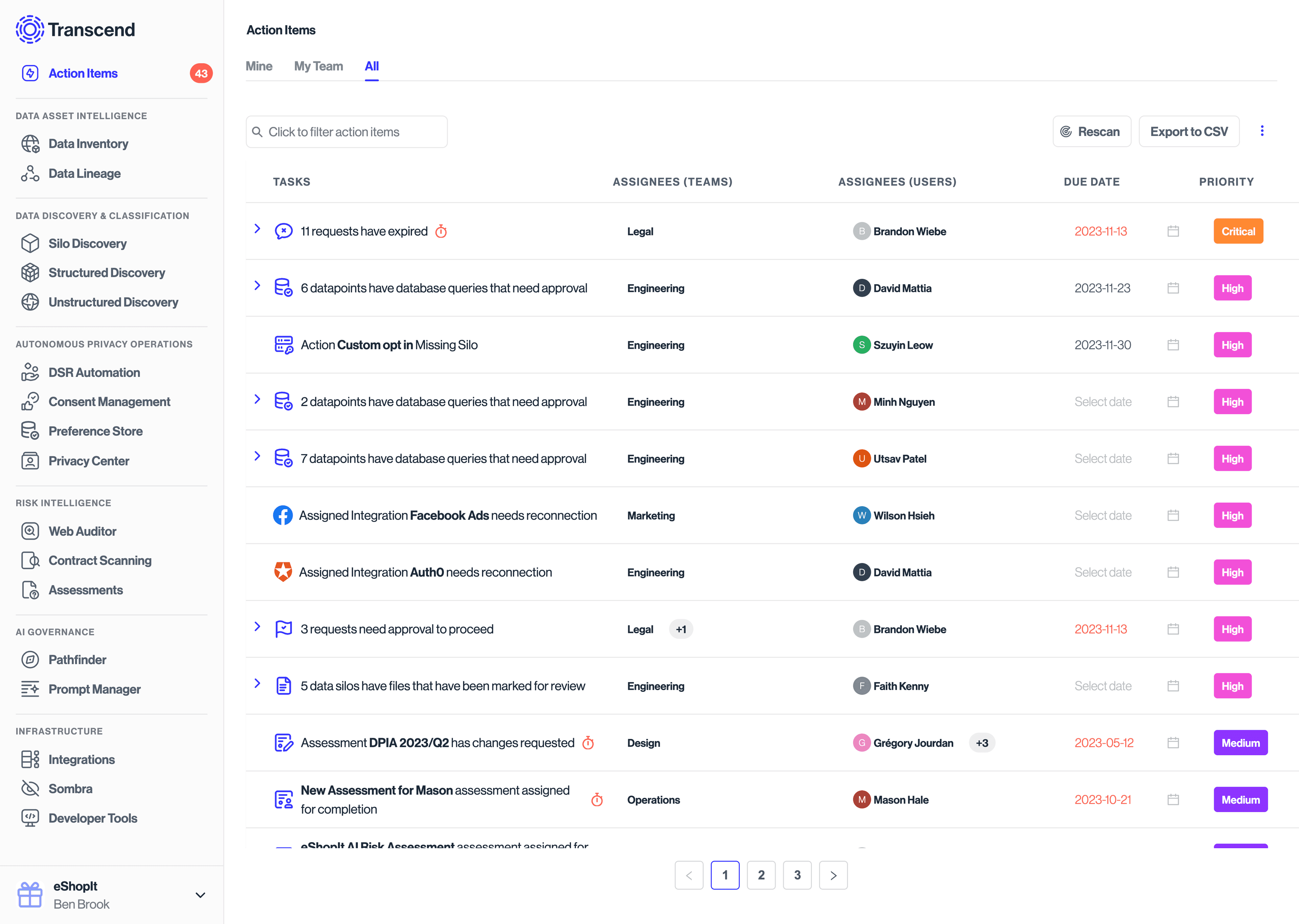Open the Web Auditor page

click(83, 532)
